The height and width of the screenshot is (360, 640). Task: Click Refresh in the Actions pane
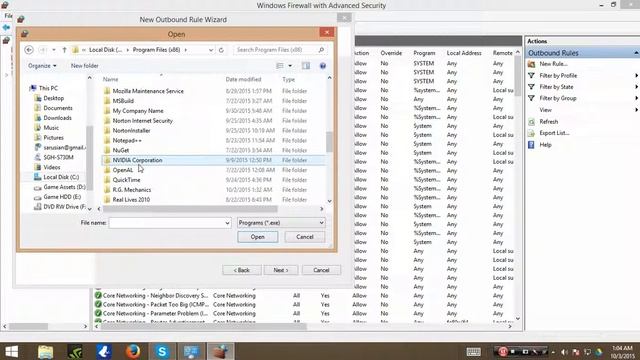(x=548, y=122)
